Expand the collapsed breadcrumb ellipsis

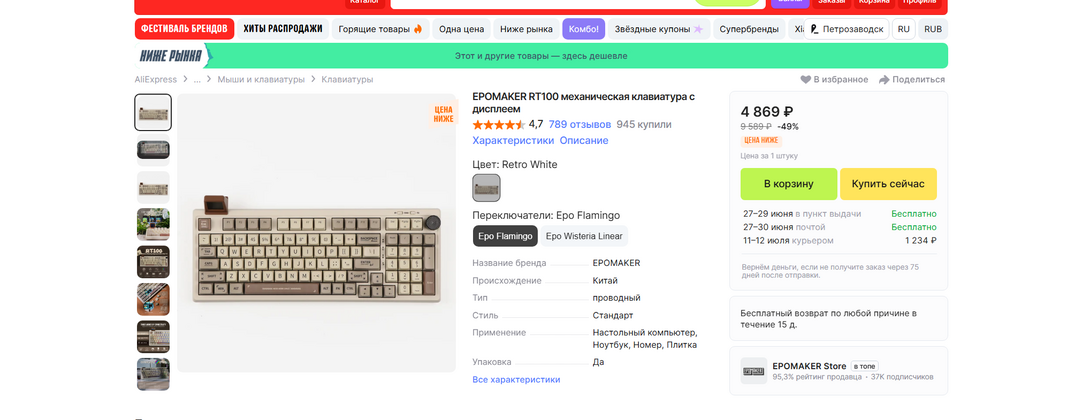197,80
